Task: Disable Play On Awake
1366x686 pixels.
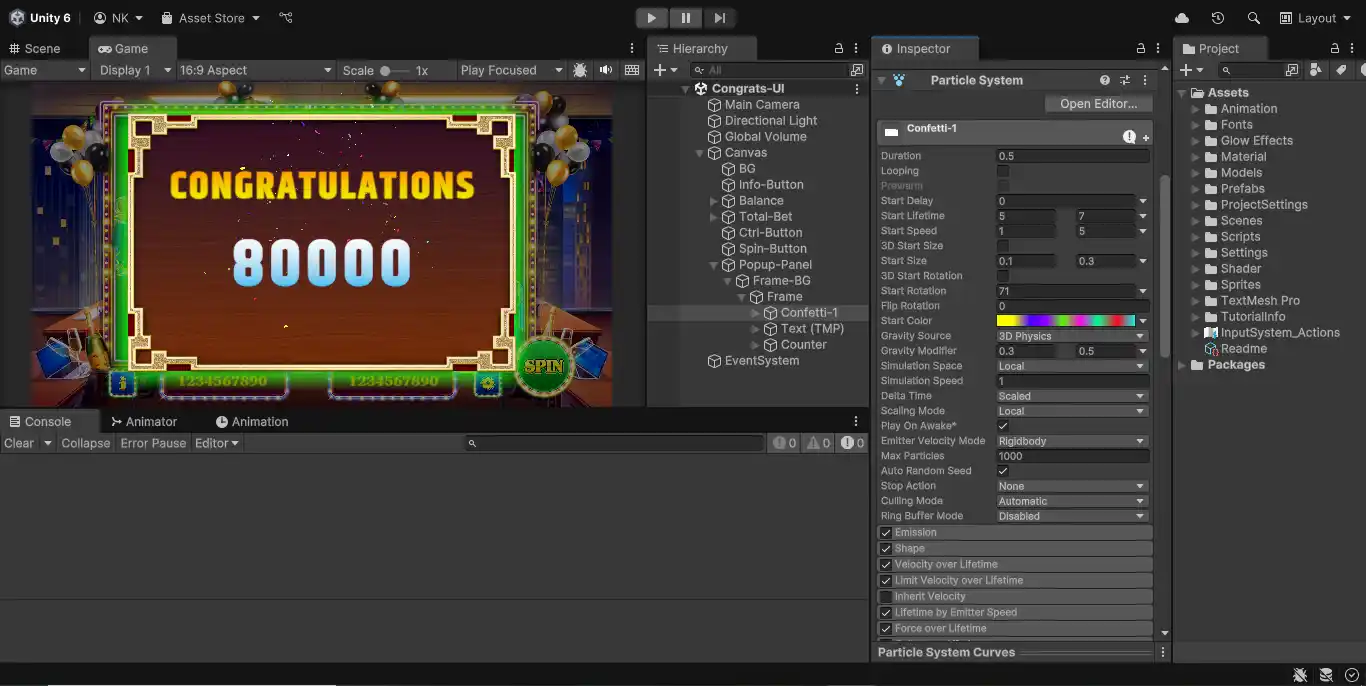Action: point(1001,425)
